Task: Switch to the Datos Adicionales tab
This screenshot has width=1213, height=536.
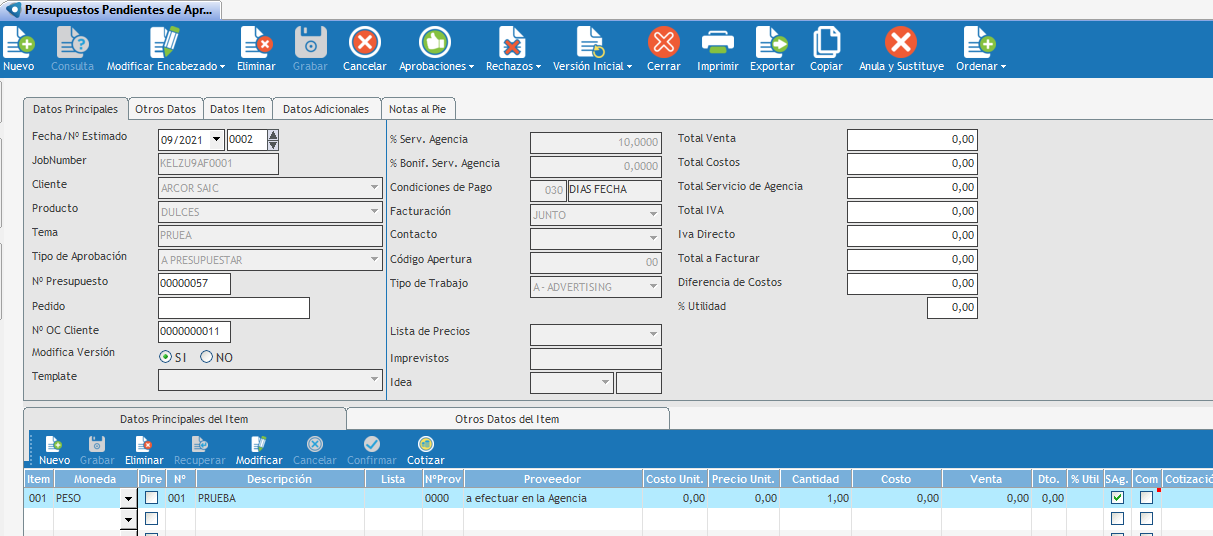Action: (326, 109)
